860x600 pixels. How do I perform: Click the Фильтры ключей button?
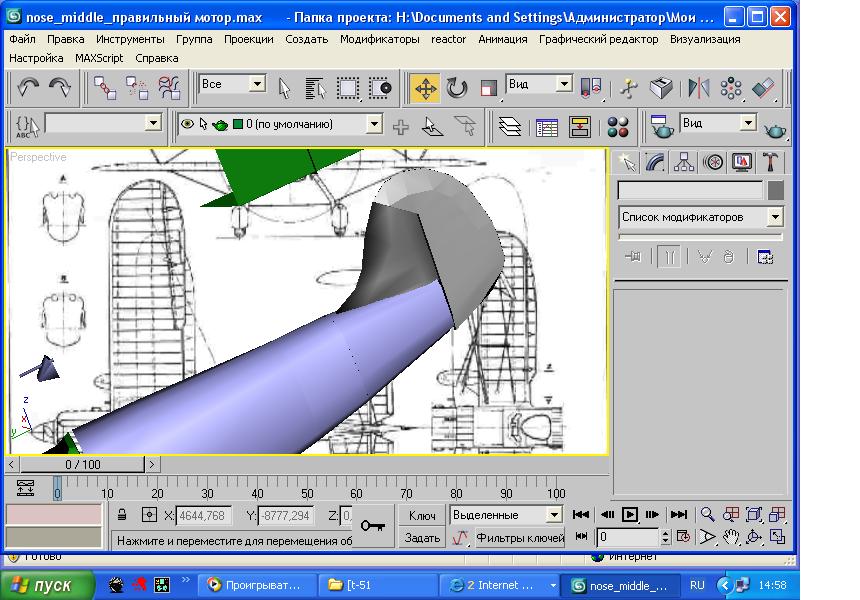coord(519,538)
